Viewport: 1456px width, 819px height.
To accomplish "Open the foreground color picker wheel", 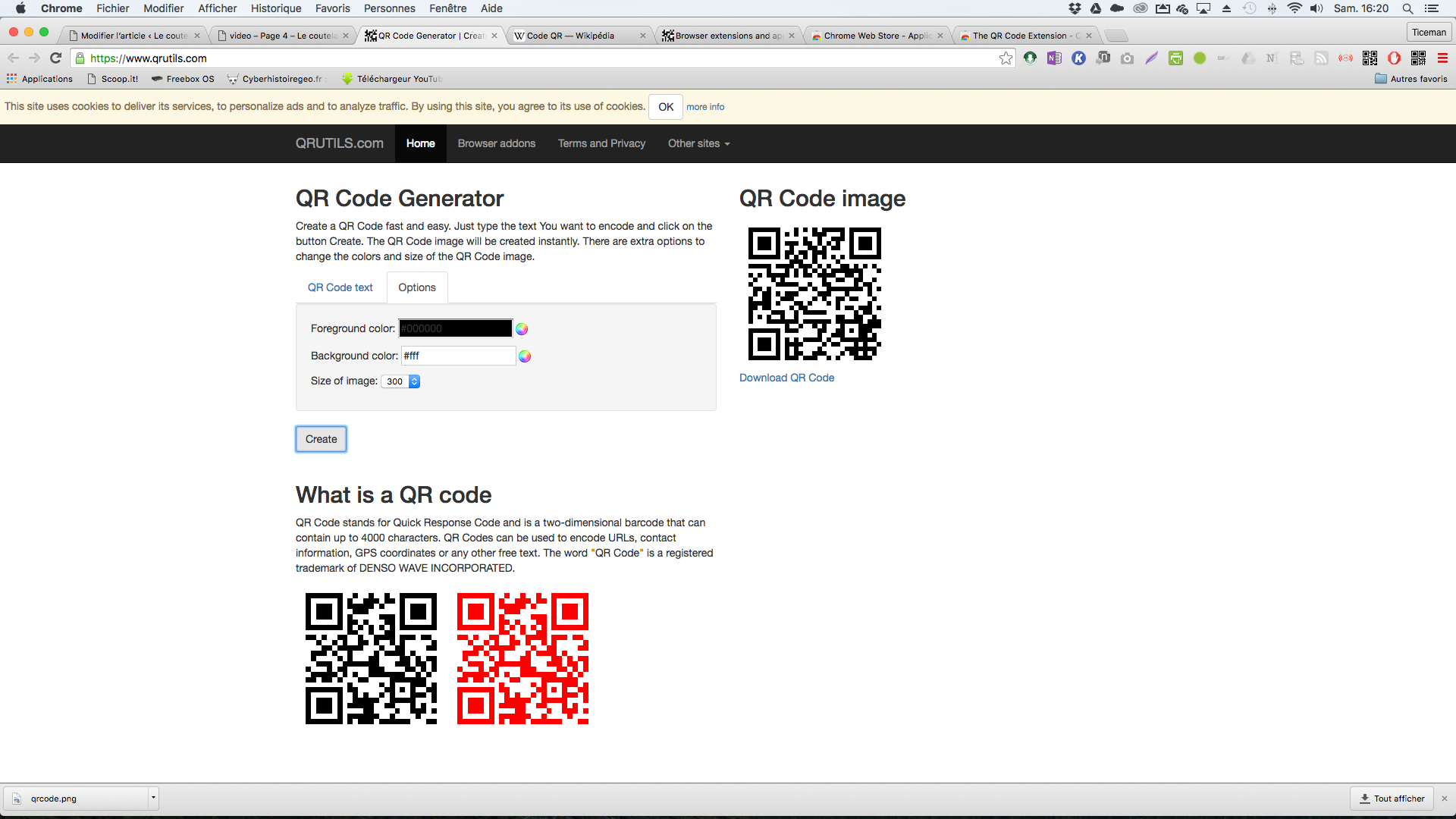I will point(522,329).
